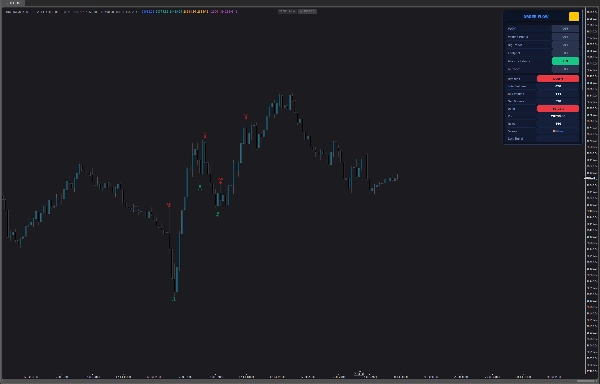600x384 pixels.
Task: Click the green signal marker beneath the lowest candle
Action: coord(174,299)
